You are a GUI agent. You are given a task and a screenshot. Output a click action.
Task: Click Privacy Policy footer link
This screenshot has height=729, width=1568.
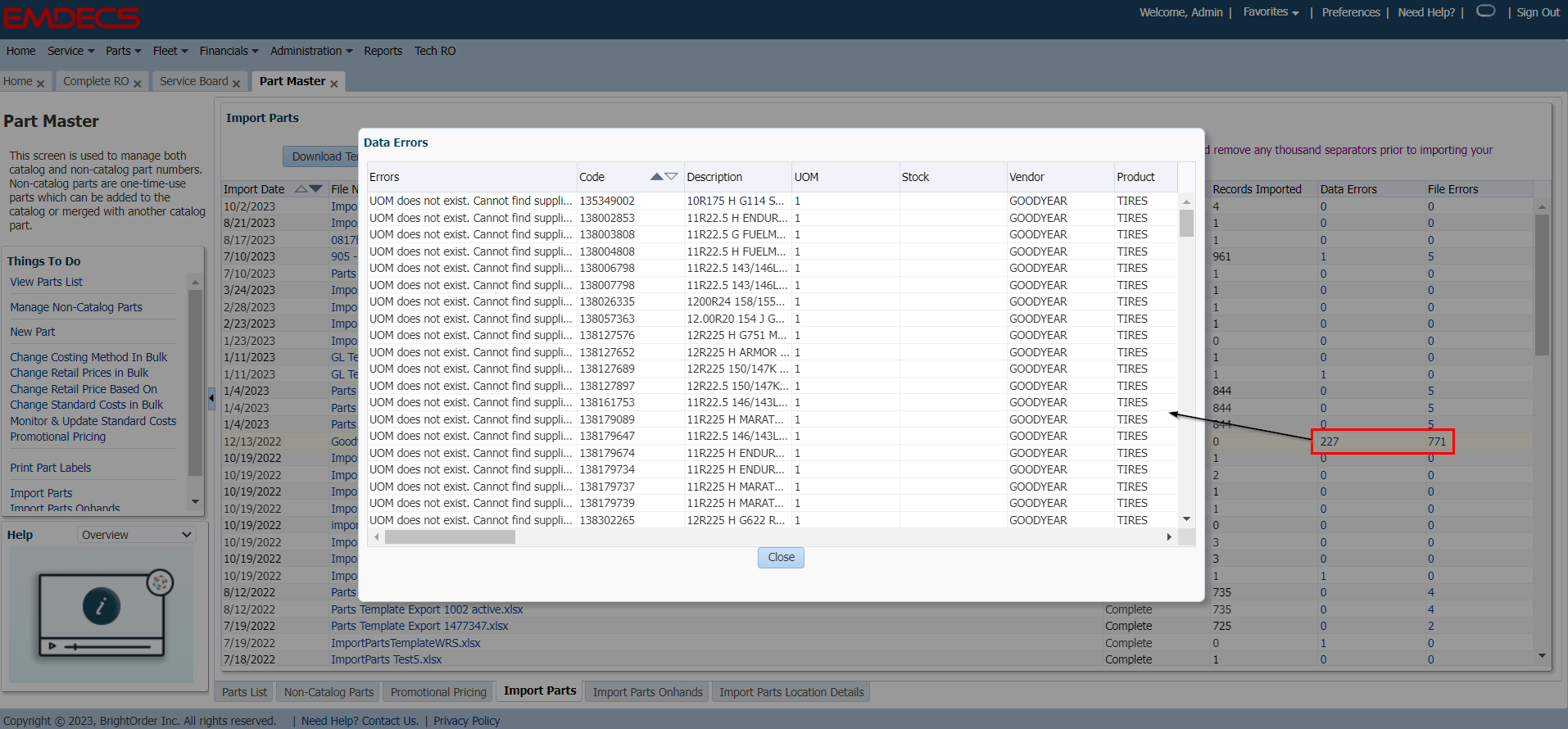[x=467, y=721]
